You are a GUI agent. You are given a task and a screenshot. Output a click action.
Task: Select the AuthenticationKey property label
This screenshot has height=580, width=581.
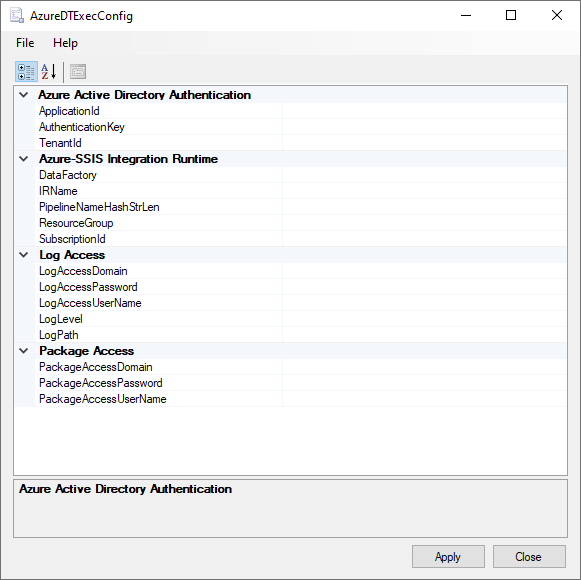[x=82, y=127]
